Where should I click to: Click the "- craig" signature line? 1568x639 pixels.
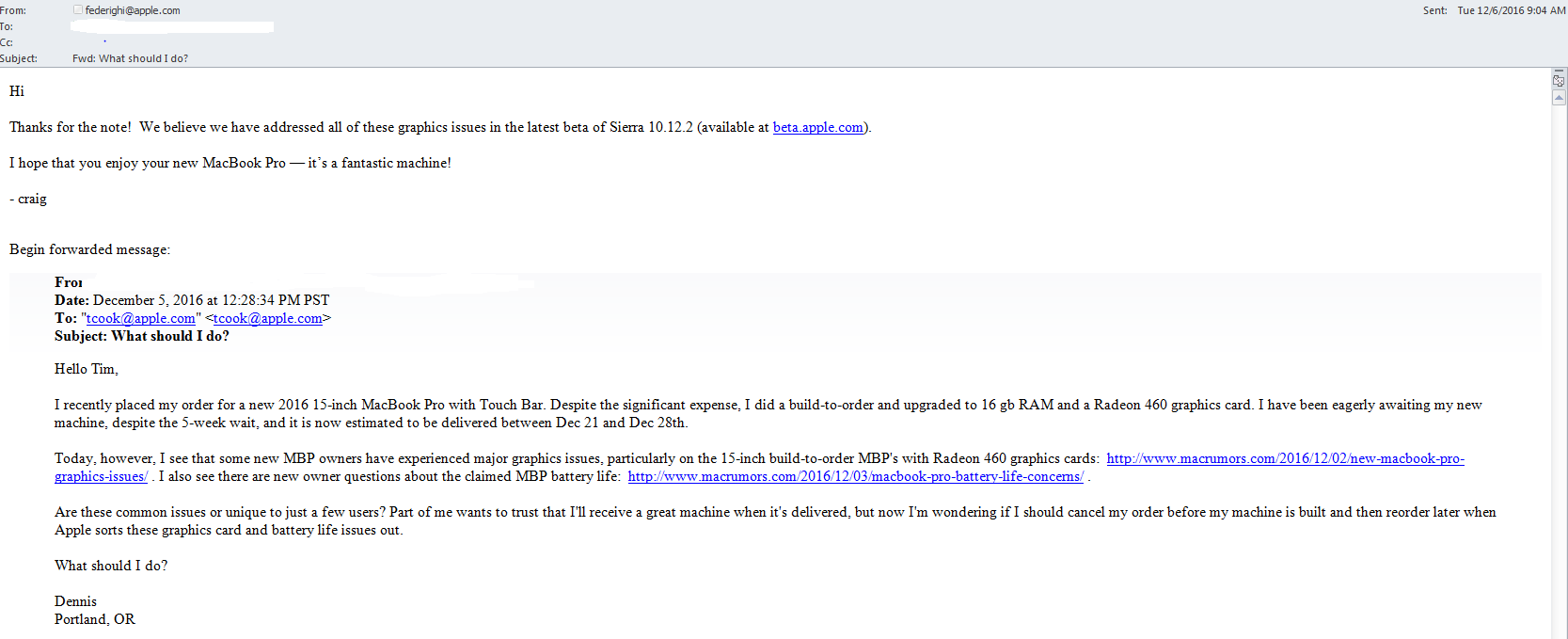coord(28,199)
